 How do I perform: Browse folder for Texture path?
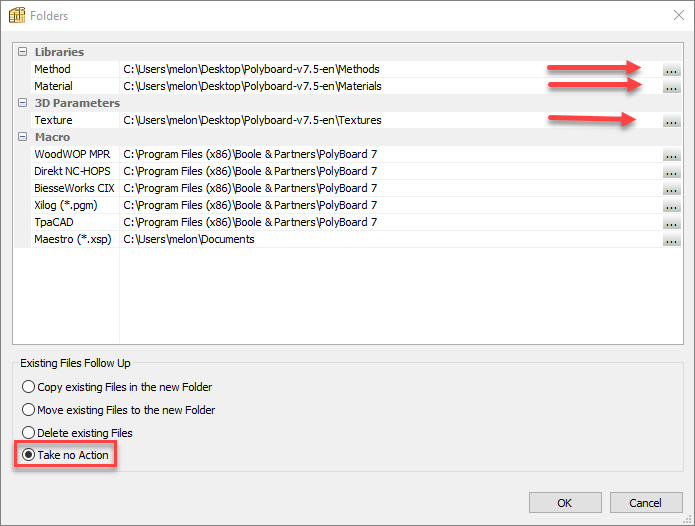(672, 121)
